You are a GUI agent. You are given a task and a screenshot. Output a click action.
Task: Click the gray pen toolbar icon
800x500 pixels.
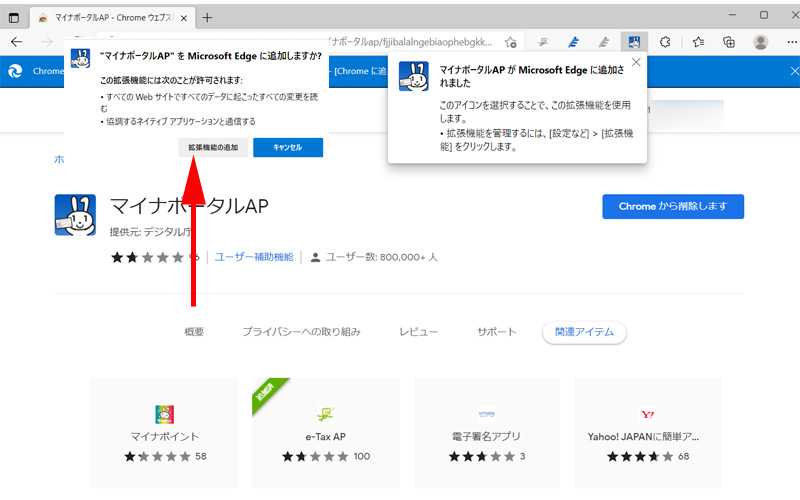(x=604, y=42)
